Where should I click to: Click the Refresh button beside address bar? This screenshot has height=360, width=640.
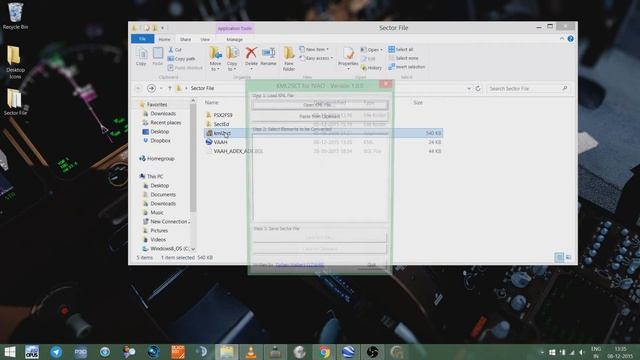click(x=478, y=88)
